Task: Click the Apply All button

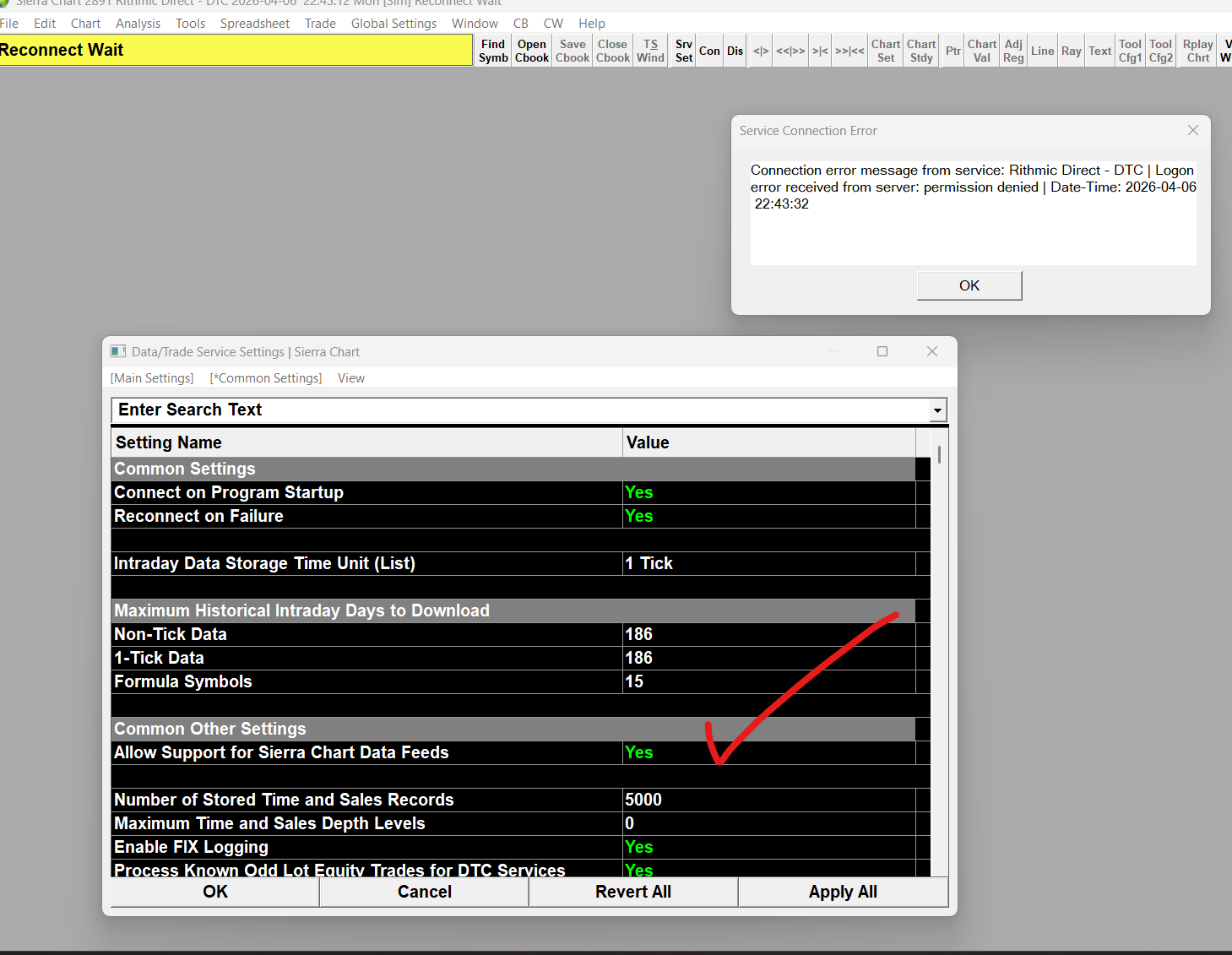Action: coord(843,892)
